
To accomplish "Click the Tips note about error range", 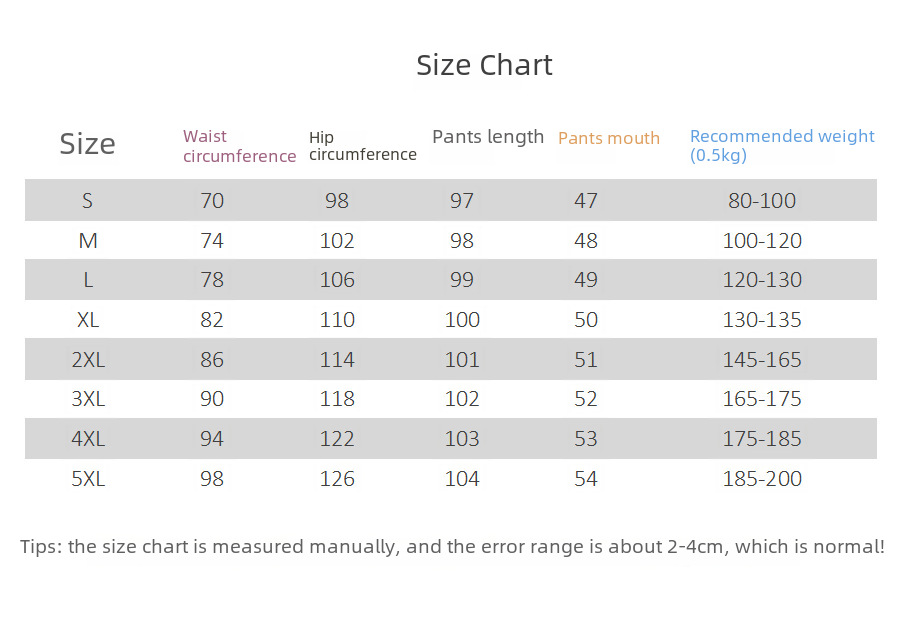I will point(452,547).
